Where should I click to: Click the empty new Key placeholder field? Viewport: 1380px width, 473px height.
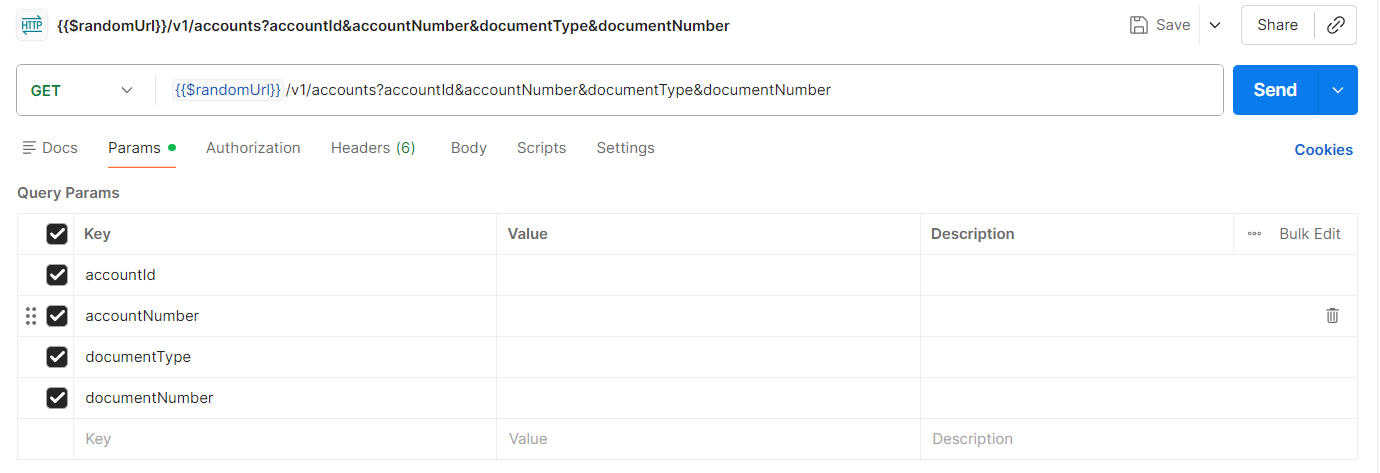click(x=285, y=439)
